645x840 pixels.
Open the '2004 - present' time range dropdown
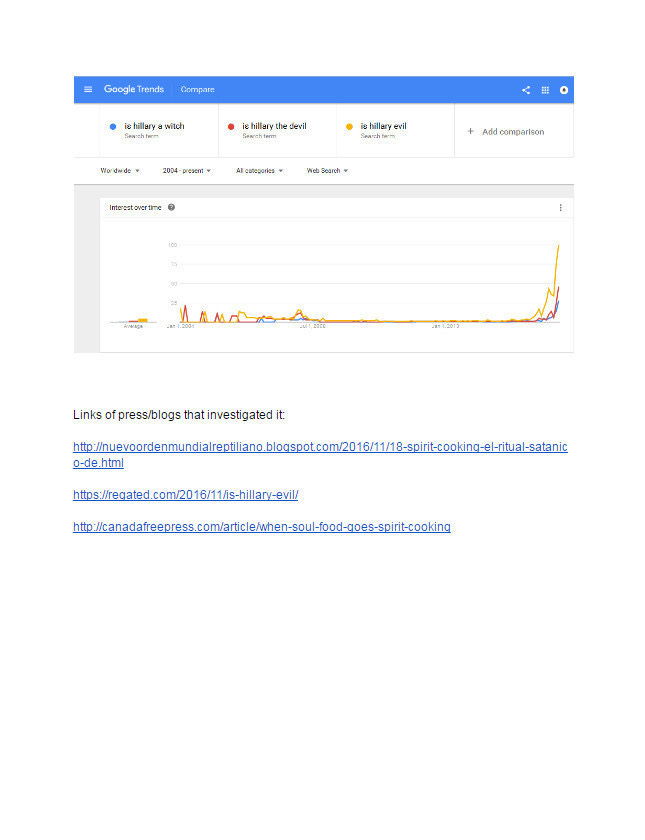point(186,170)
